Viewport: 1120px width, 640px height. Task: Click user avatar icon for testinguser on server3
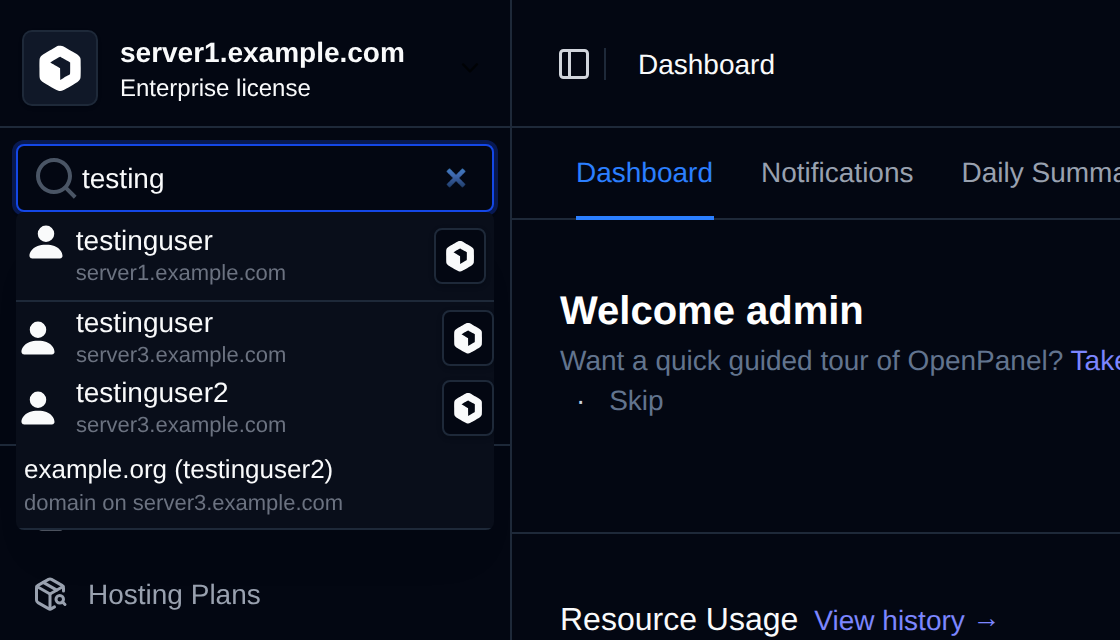tap(38, 339)
